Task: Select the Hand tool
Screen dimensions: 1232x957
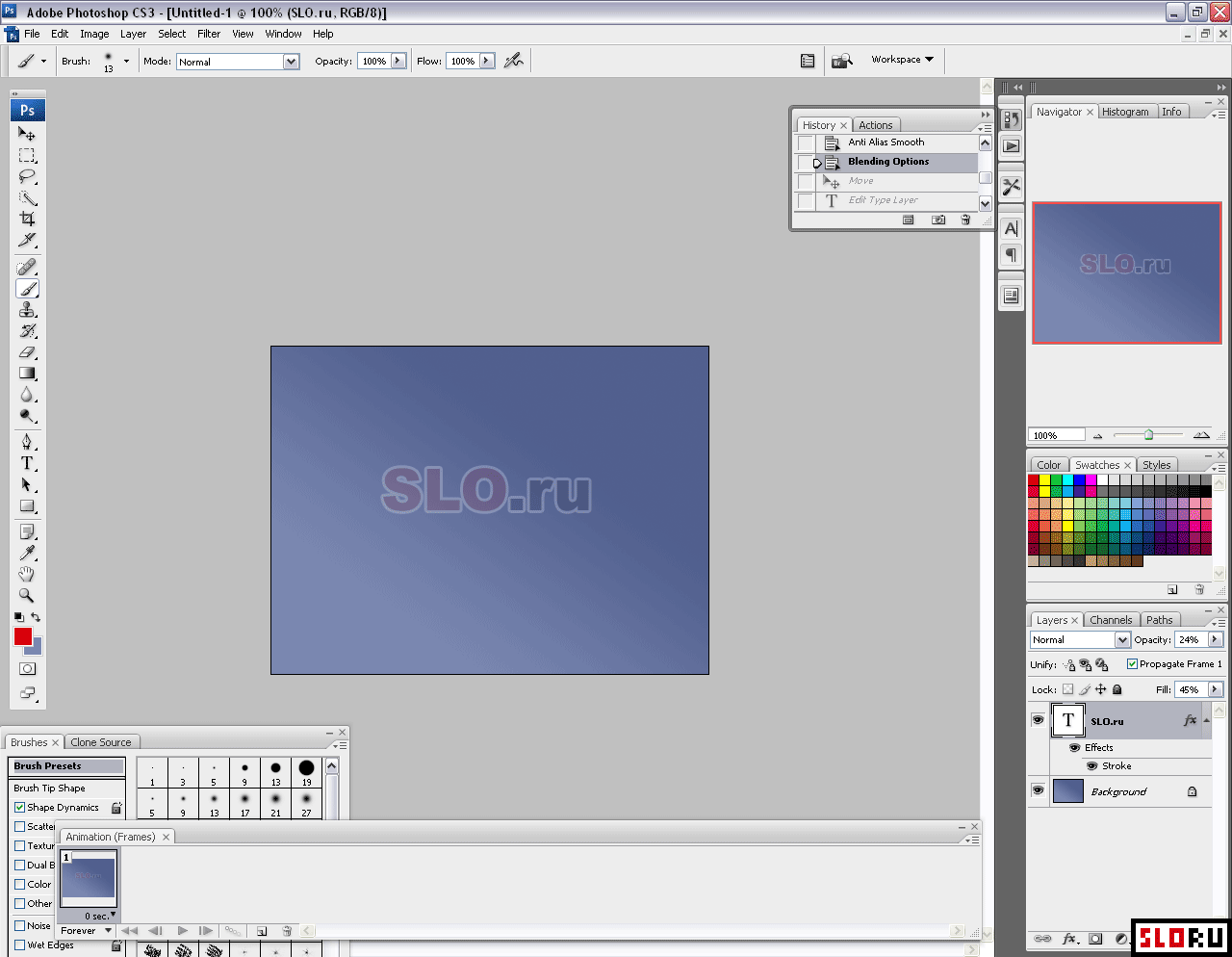Action: click(27, 574)
